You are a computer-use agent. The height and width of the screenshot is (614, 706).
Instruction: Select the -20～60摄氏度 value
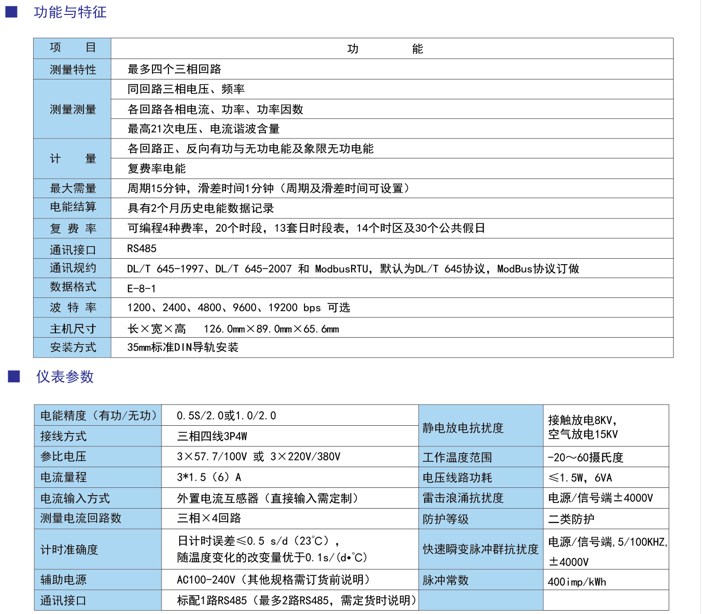pos(585,458)
